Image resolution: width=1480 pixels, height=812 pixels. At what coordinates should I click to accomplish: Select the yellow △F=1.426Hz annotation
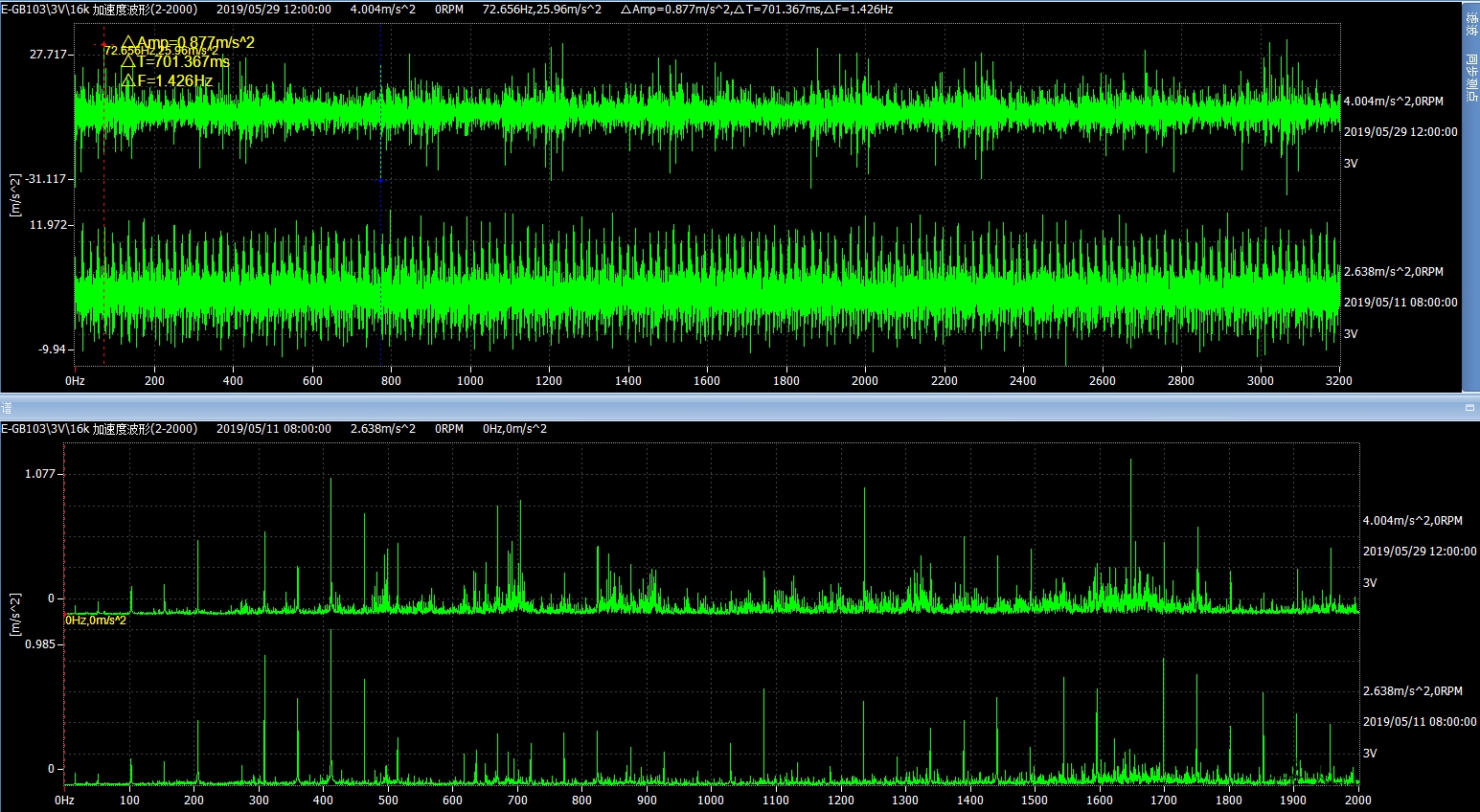(167, 81)
